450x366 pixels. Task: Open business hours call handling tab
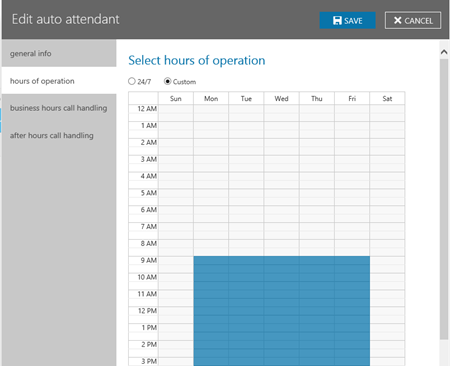59,108
